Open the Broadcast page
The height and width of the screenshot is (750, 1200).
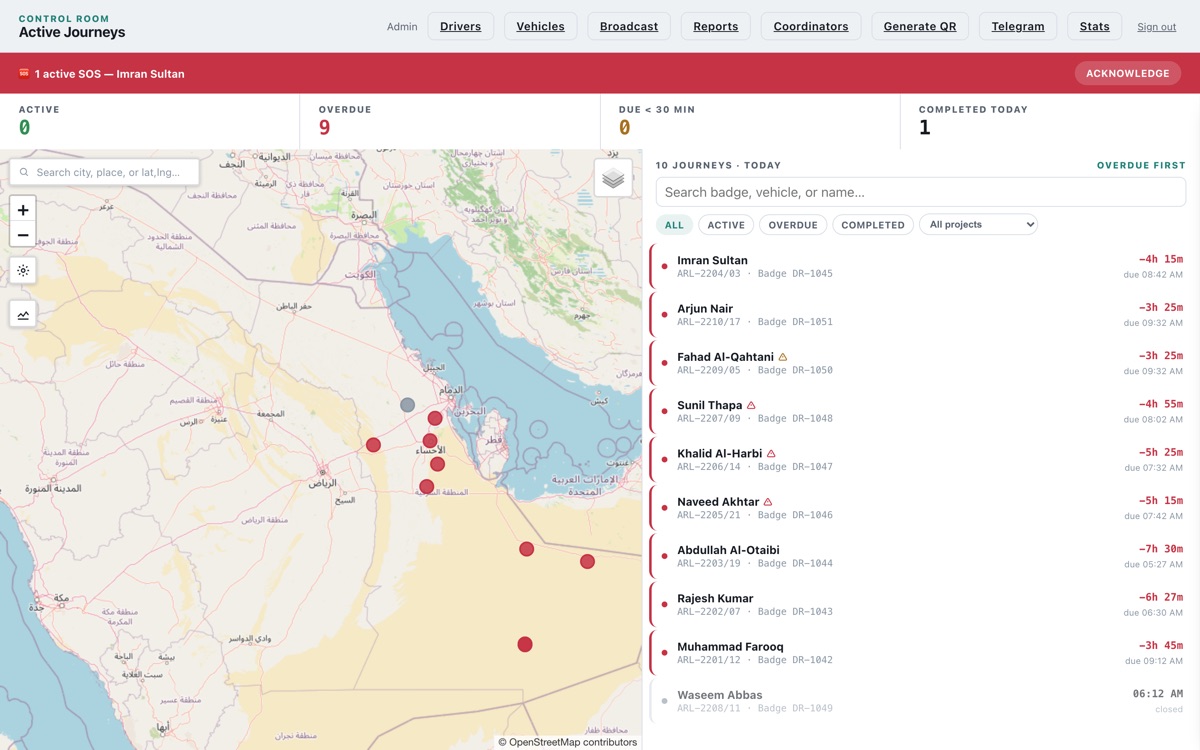(629, 26)
